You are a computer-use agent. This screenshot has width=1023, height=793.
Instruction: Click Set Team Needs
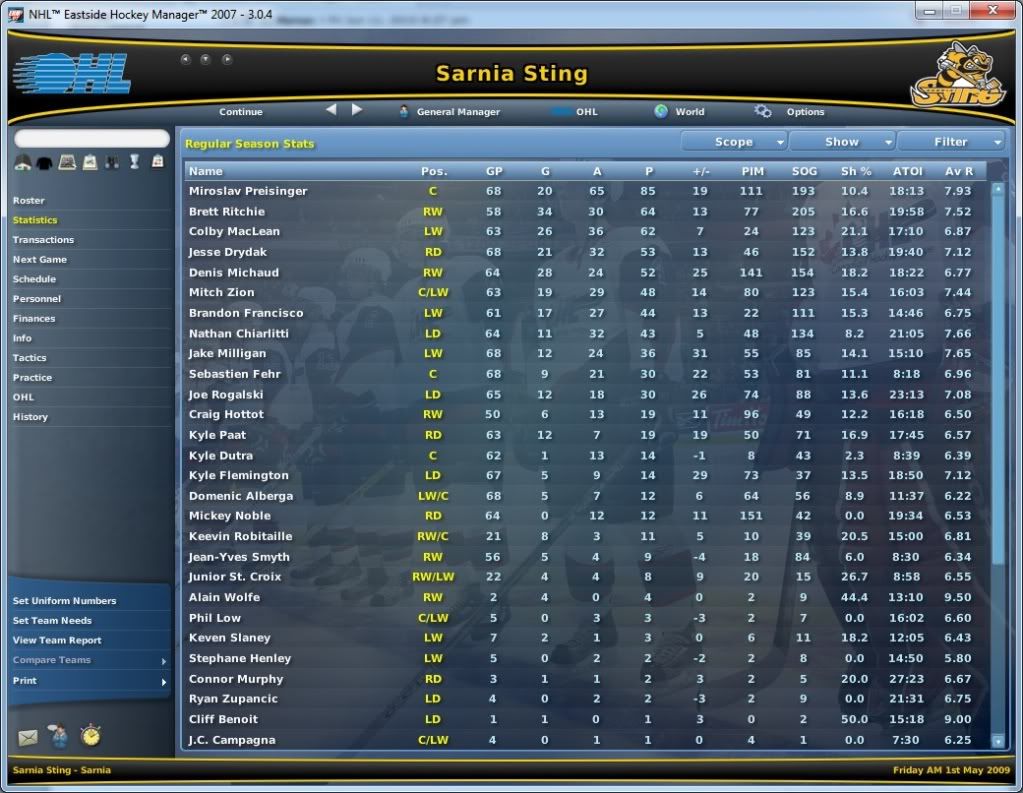pyautogui.click(x=52, y=620)
